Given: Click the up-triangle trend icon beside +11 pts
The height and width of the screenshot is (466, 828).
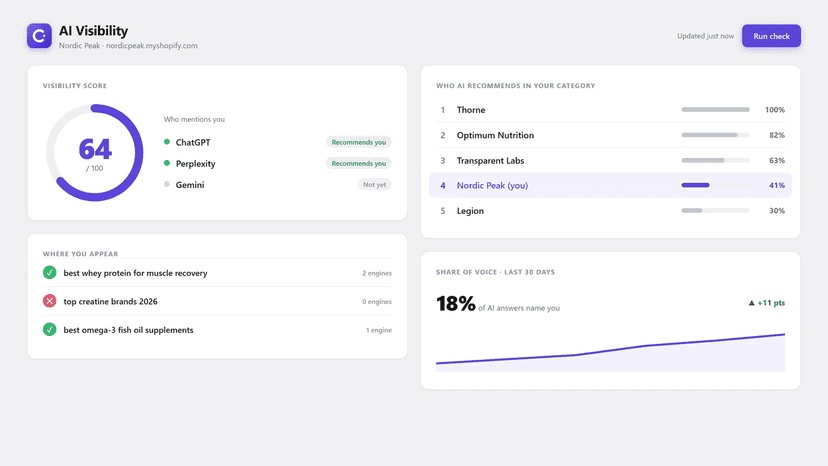Looking at the screenshot, I should click(751, 303).
